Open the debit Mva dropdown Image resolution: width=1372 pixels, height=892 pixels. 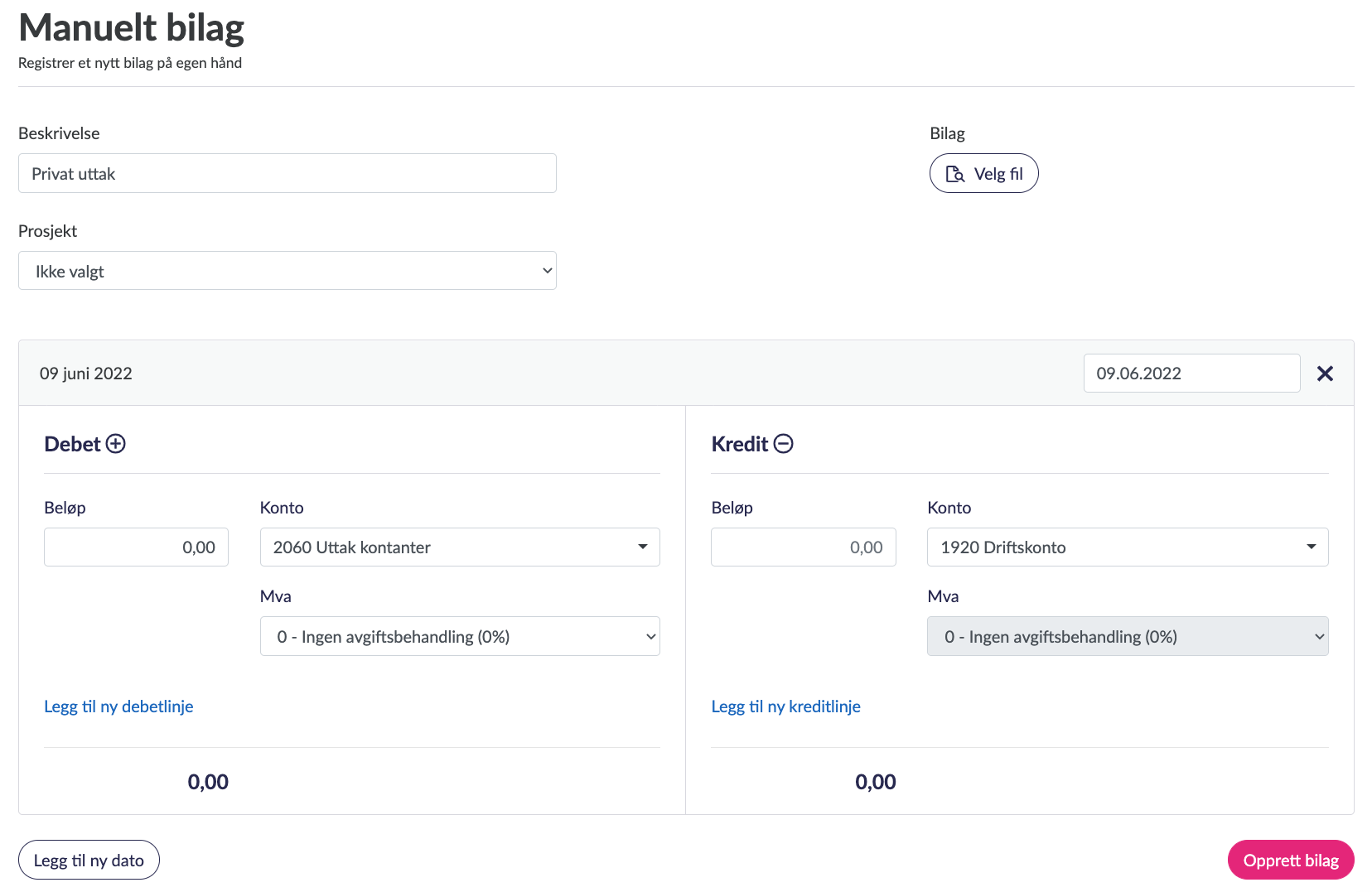click(x=460, y=636)
